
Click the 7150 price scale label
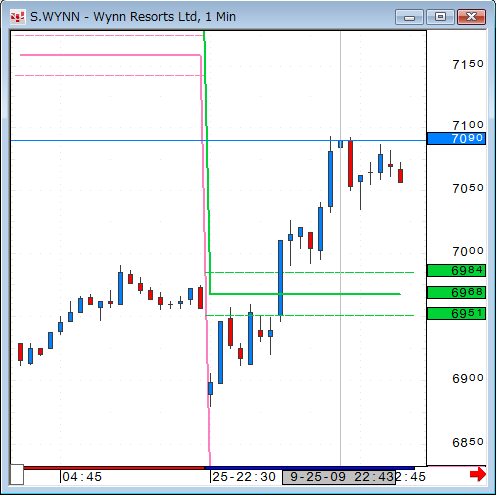pyautogui.click(x=468, y=64)
